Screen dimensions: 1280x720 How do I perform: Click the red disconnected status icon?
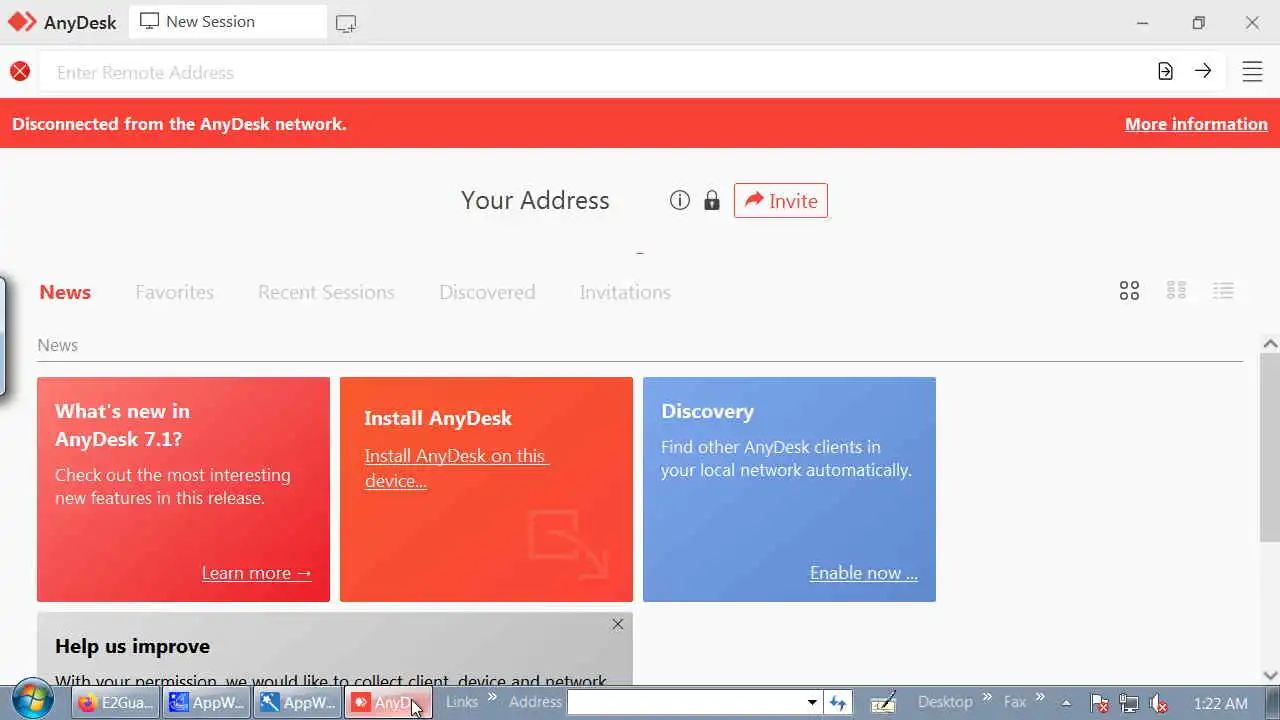click(20, 71)
